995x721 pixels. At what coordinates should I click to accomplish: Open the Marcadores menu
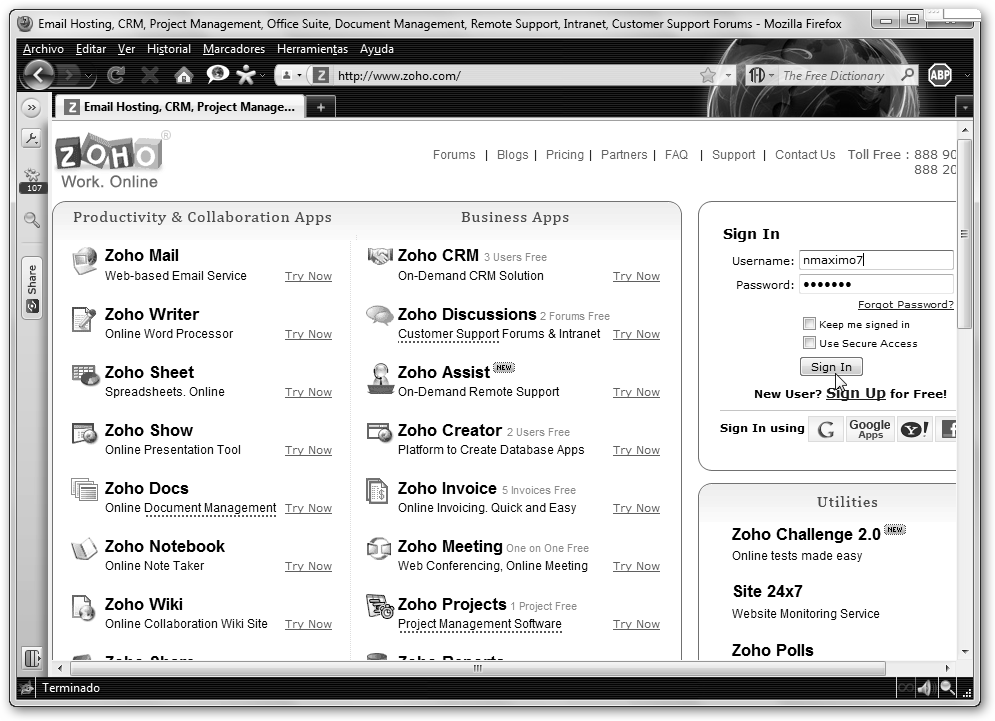(x=233, y=49)
